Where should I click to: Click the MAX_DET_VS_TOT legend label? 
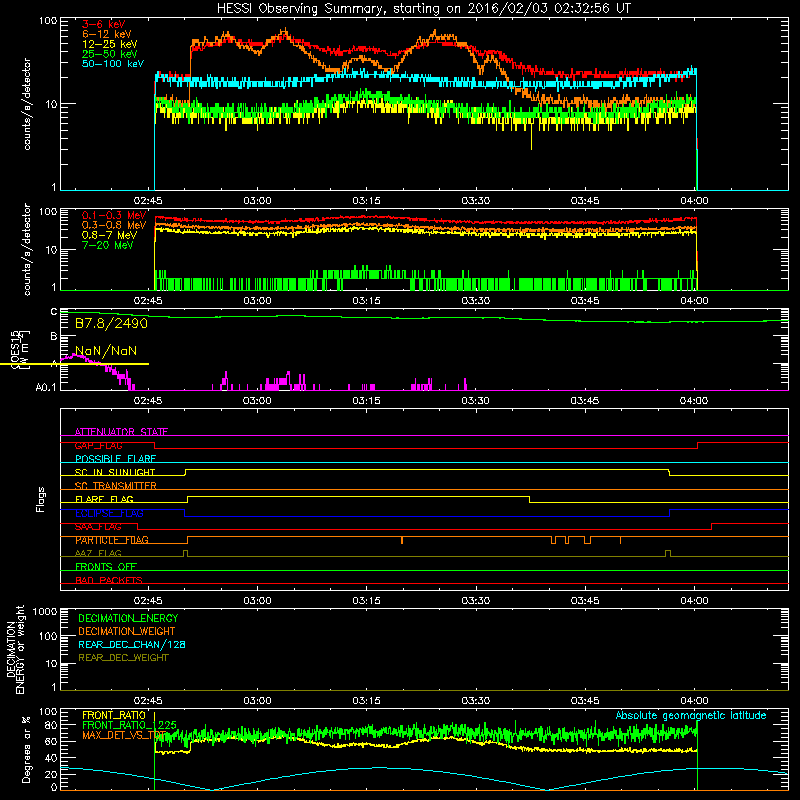pyautogui.click(x=124, y=735)
